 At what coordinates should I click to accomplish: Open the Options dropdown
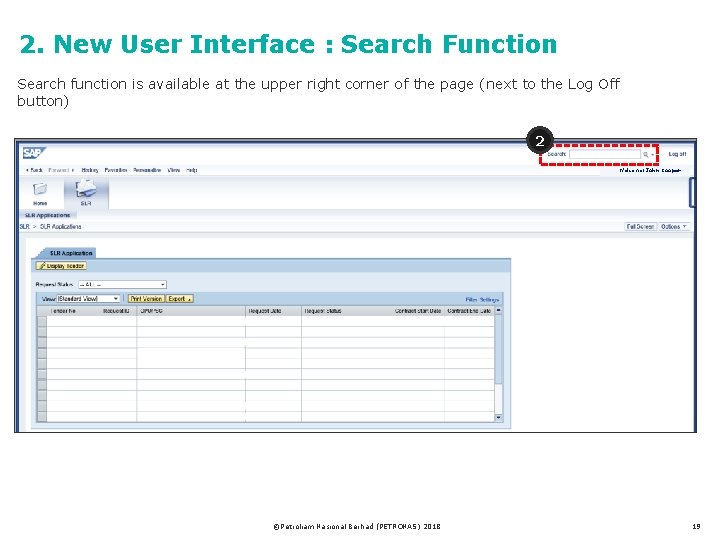pos(673,226)
